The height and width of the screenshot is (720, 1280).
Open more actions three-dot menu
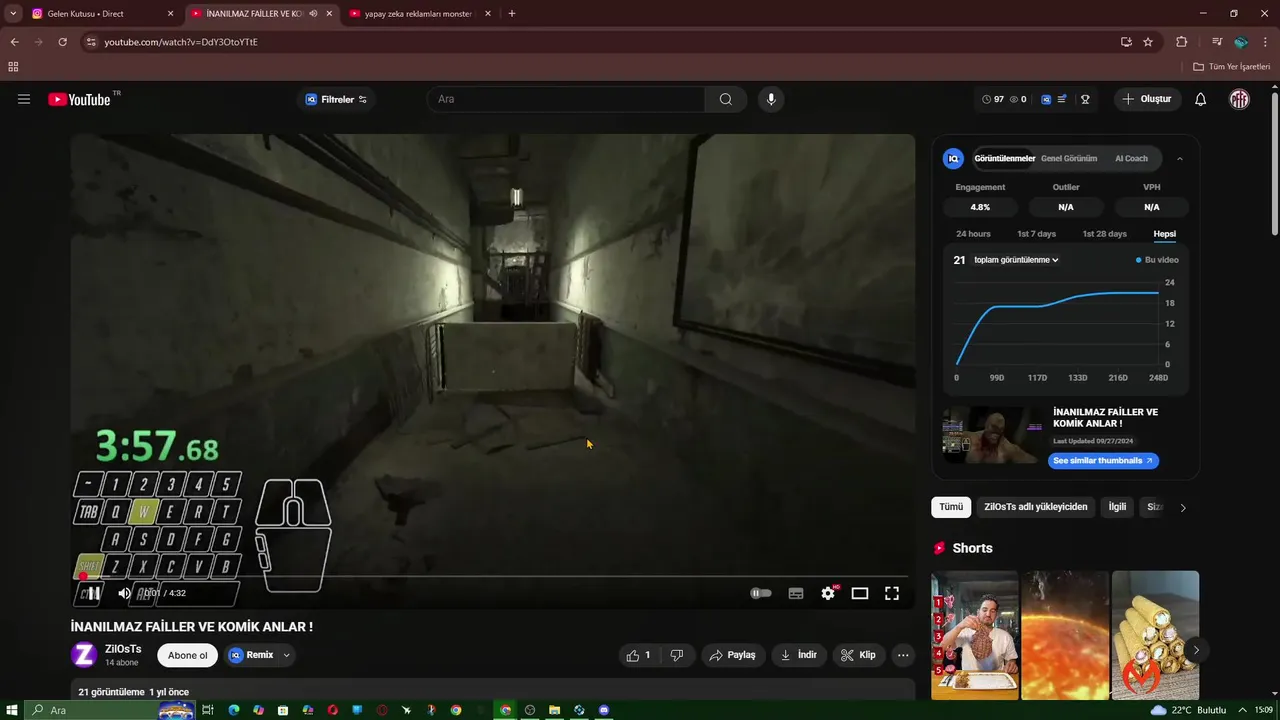point(903,655)
